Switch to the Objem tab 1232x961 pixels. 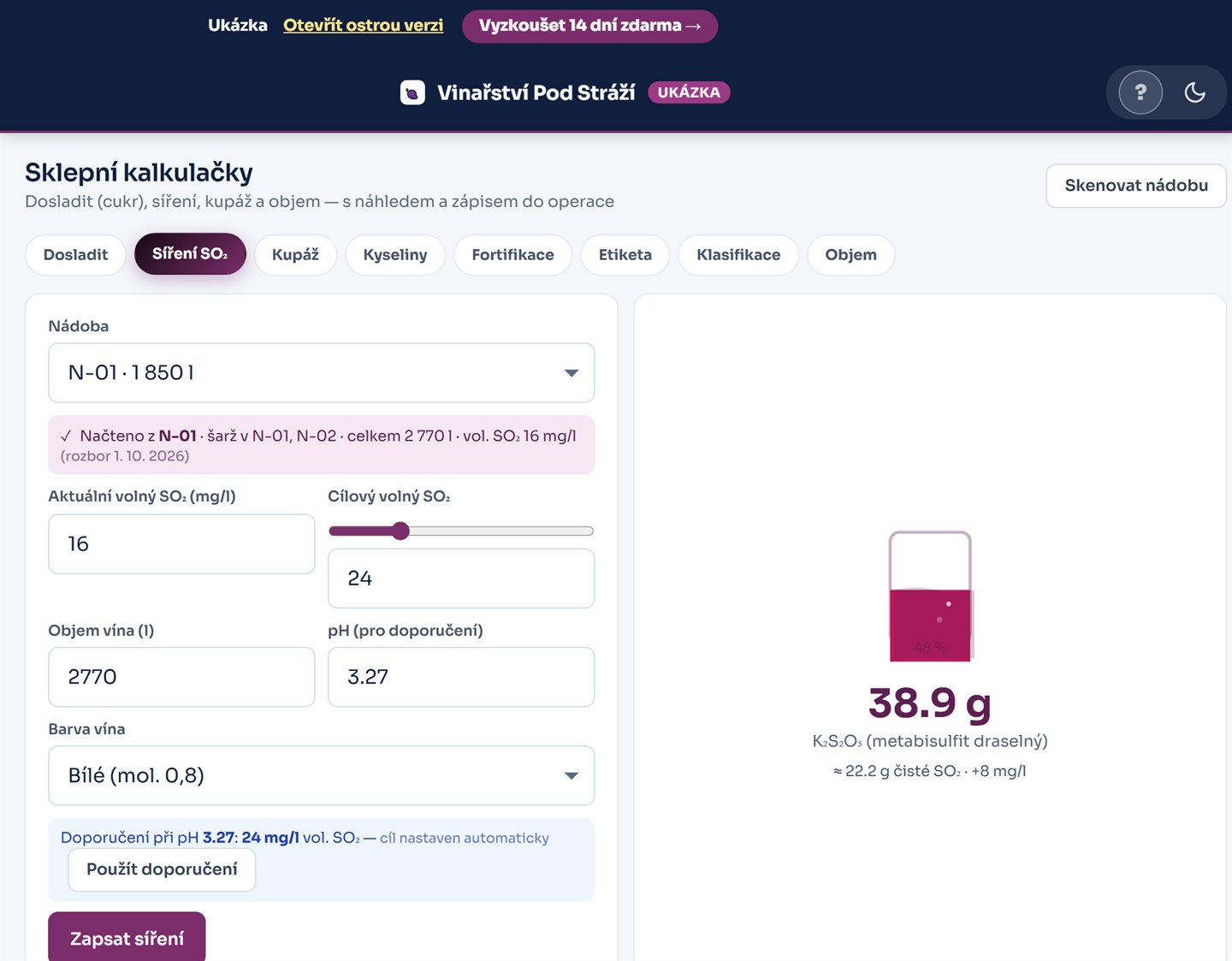pyautogui.click(x=850, y=255)
